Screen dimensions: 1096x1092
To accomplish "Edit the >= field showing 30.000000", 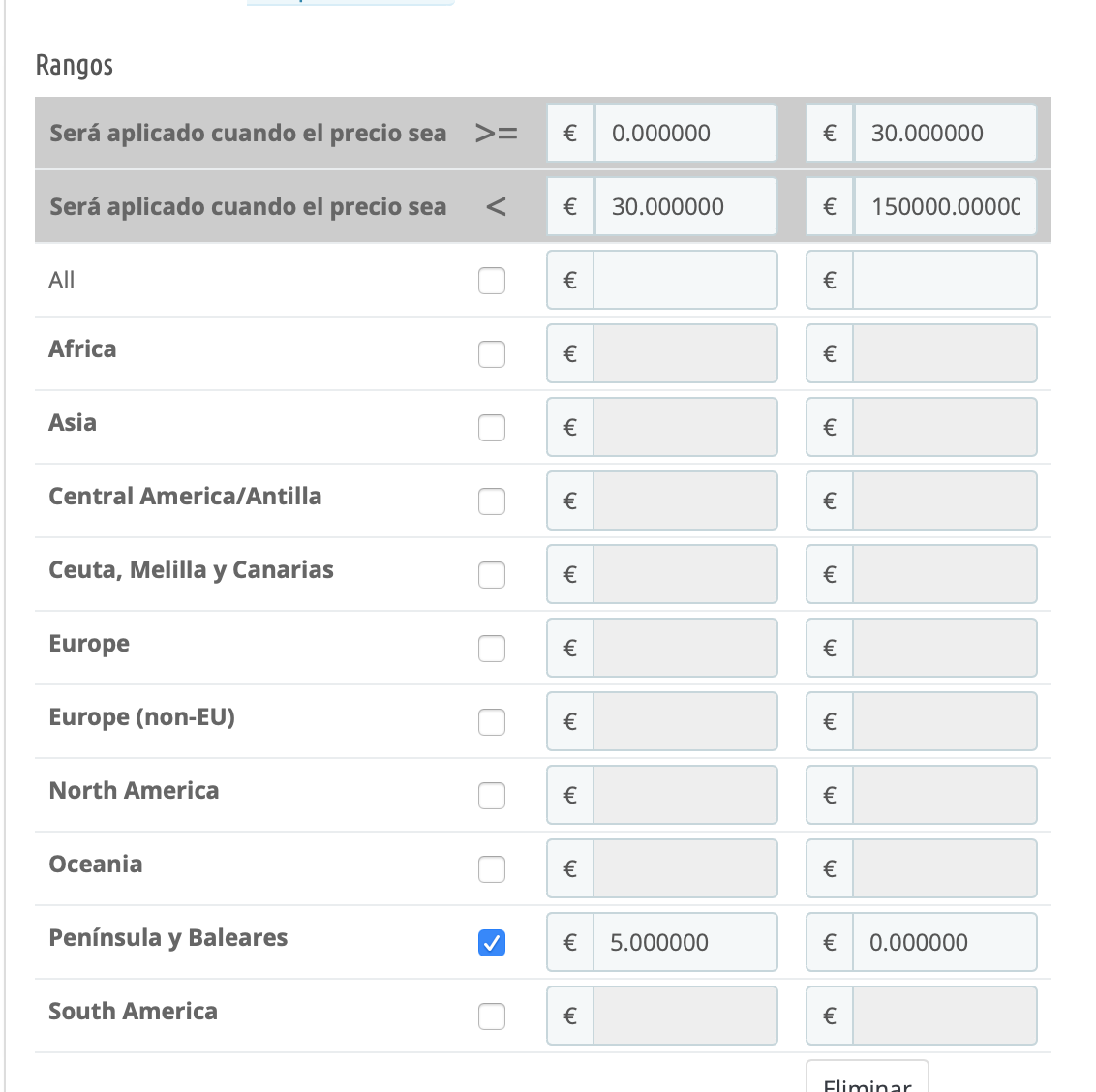I will tap(944, 134).
